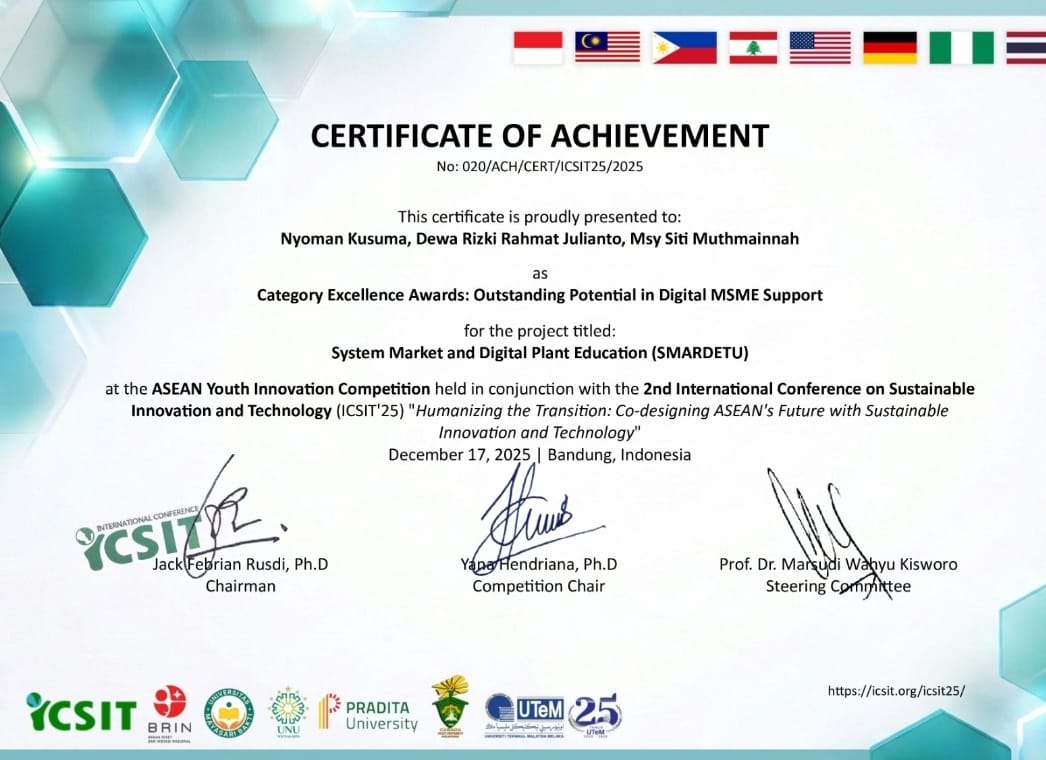This screenshot has width=1046, height=760.
Task: Click the Indonesia flag icon
Action: pos(538,48)
